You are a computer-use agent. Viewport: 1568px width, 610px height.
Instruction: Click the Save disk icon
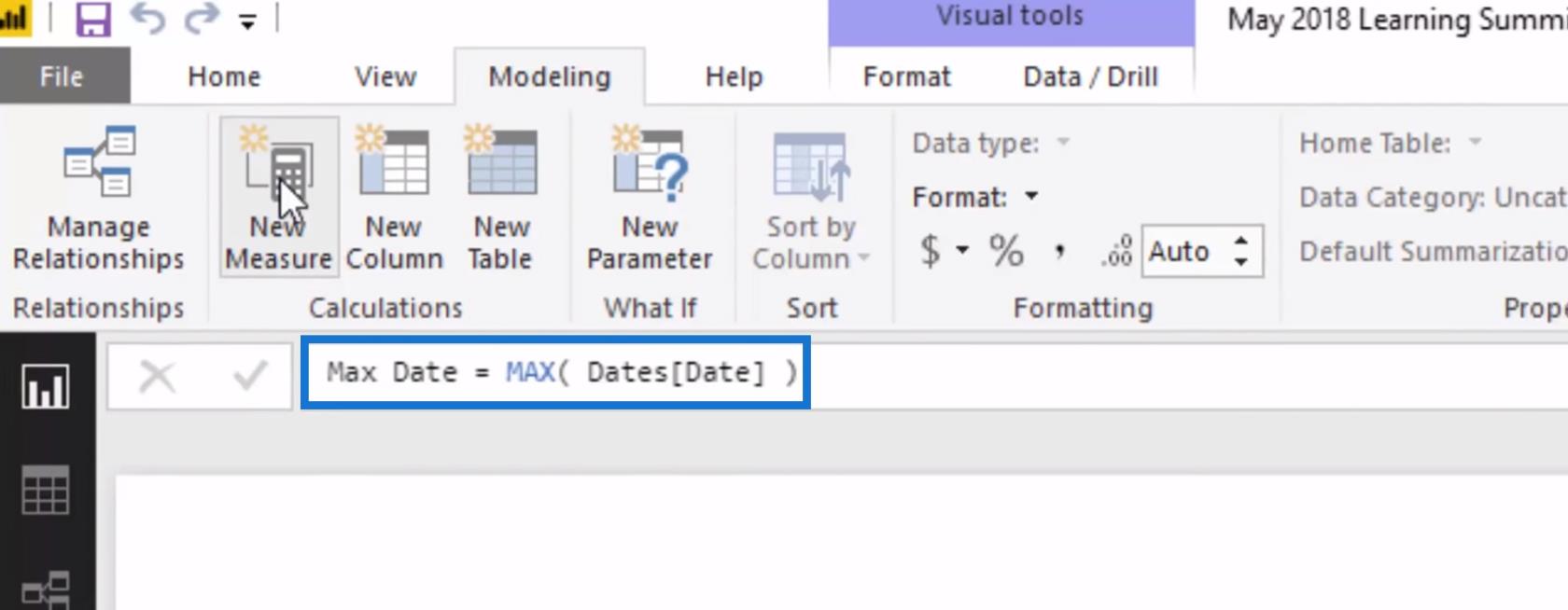(x=92, y=19)
